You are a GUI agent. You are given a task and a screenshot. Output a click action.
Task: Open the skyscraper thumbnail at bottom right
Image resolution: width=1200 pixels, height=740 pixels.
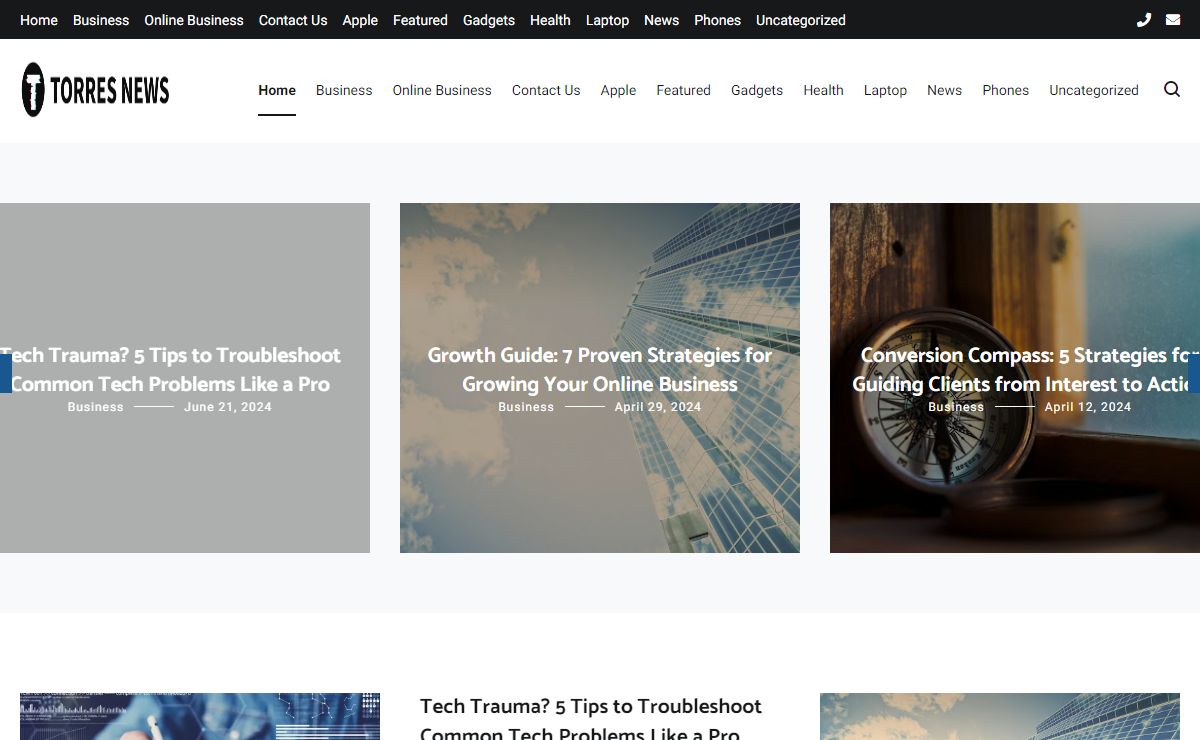1000,716
